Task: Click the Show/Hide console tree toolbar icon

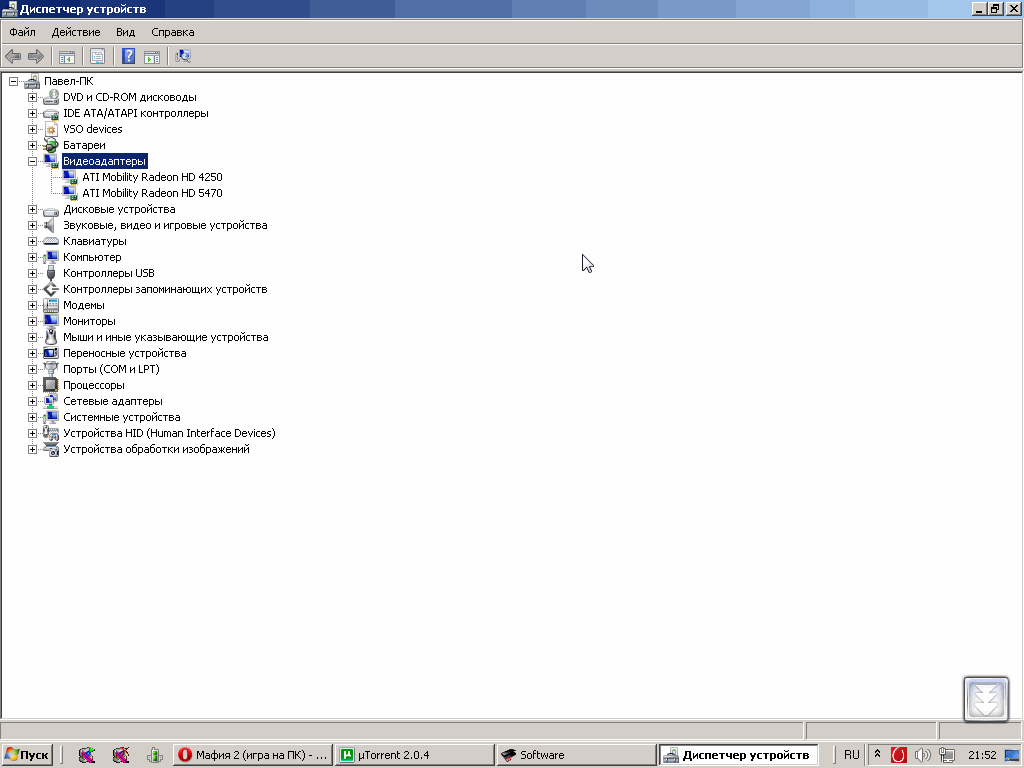Action: coord(67,56)
